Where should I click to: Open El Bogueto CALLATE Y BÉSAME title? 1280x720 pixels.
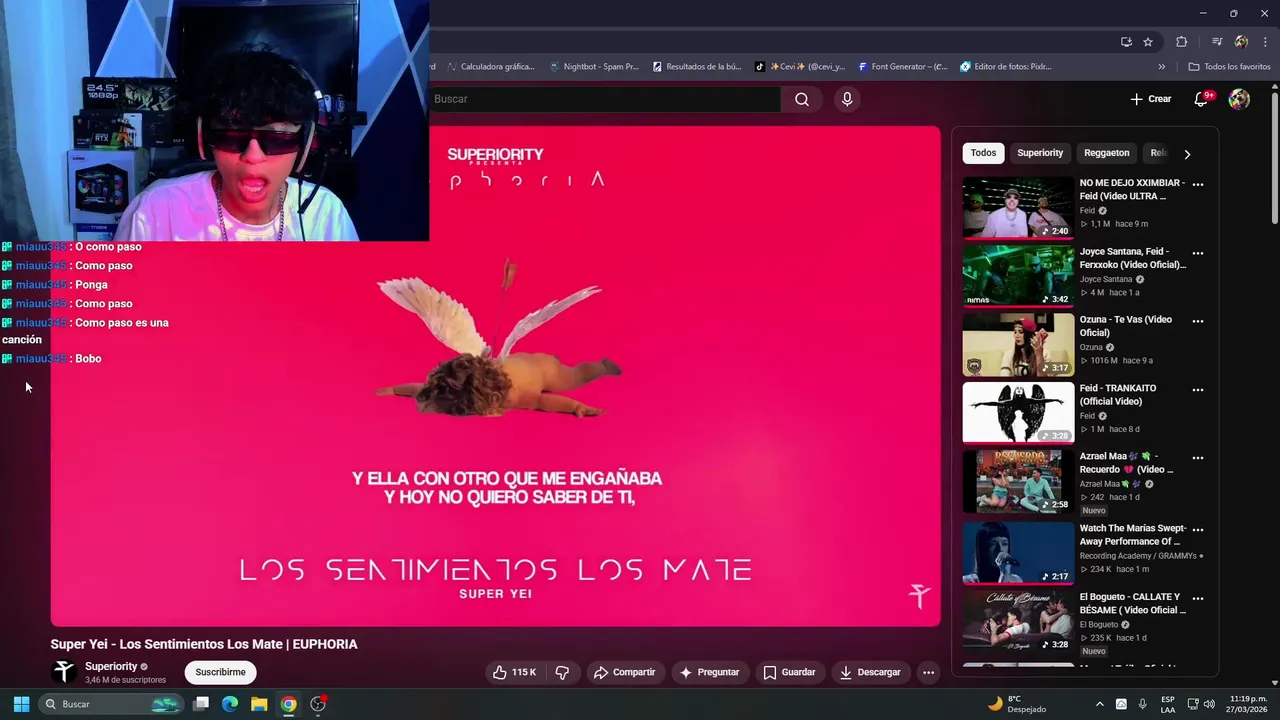pyautogui.click(x=1132, y=603)
